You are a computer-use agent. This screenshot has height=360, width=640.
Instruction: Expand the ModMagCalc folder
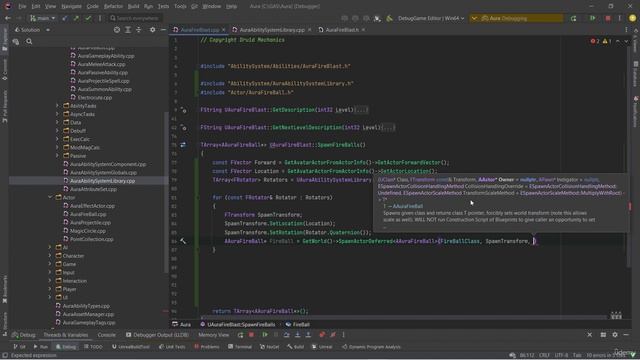pyautogui.click(x=57, y=147)
